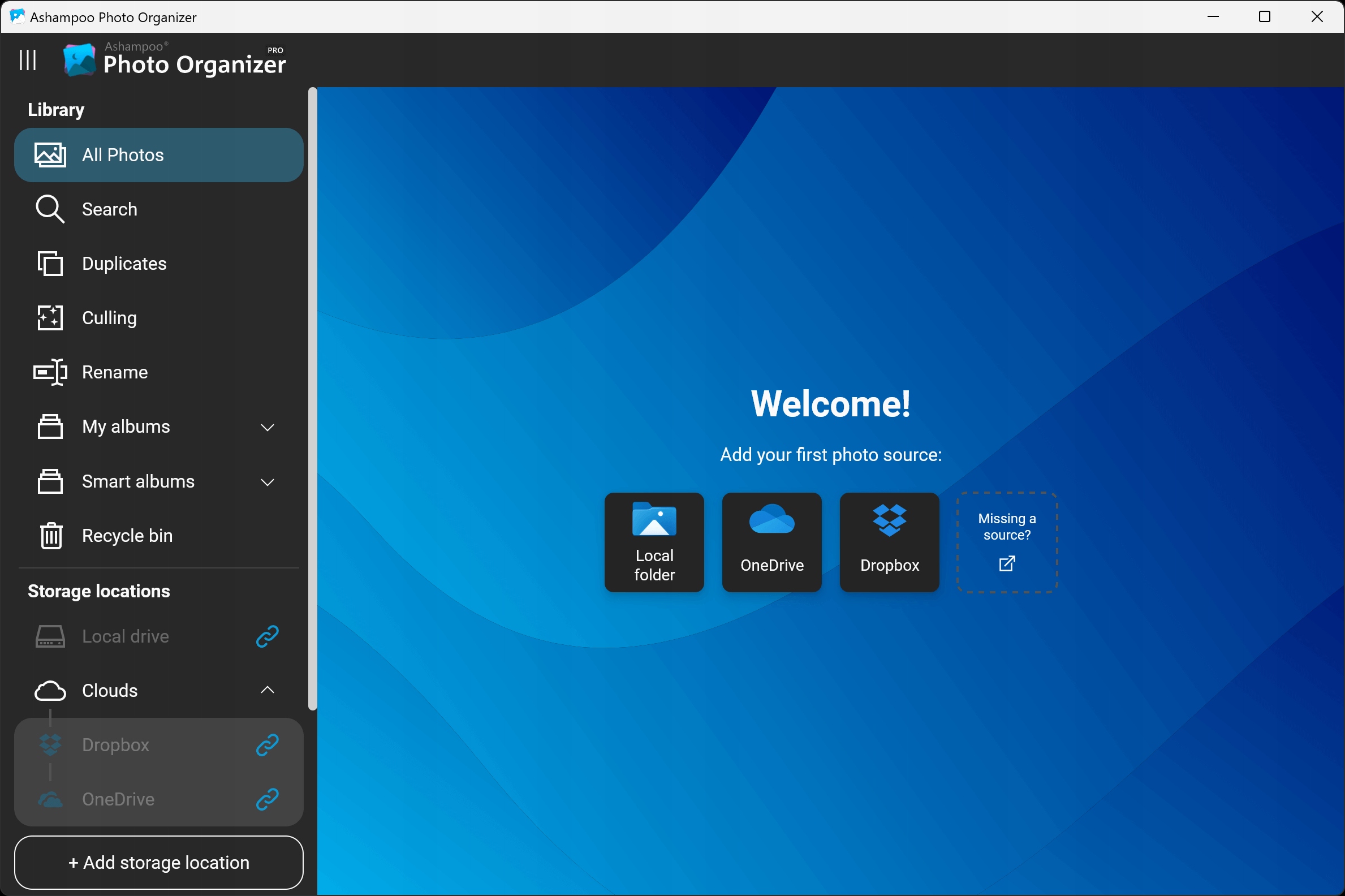Image resolution: width=1345 pixels, height=896 pixels.
Task: Collapse the Clouds section chevron
Action: coord(267,690)
